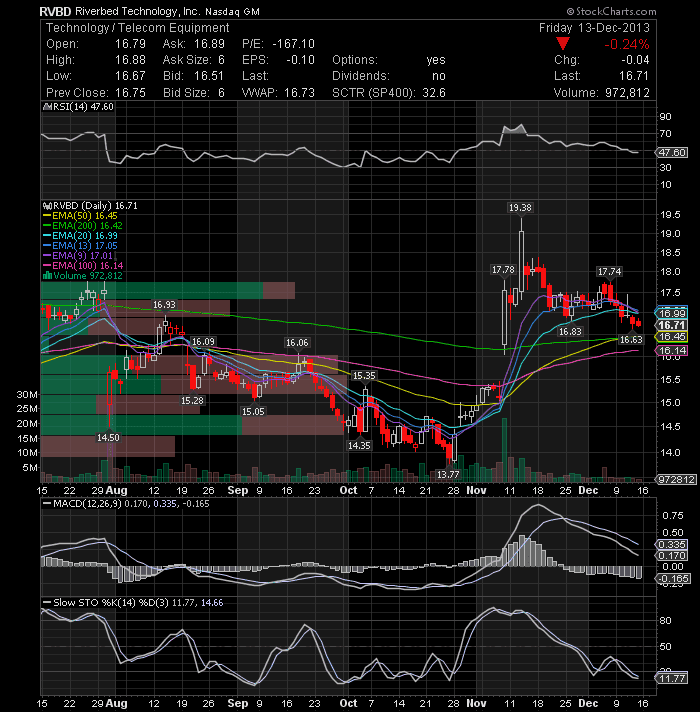Click the Open price 16.79

(130, 44)
